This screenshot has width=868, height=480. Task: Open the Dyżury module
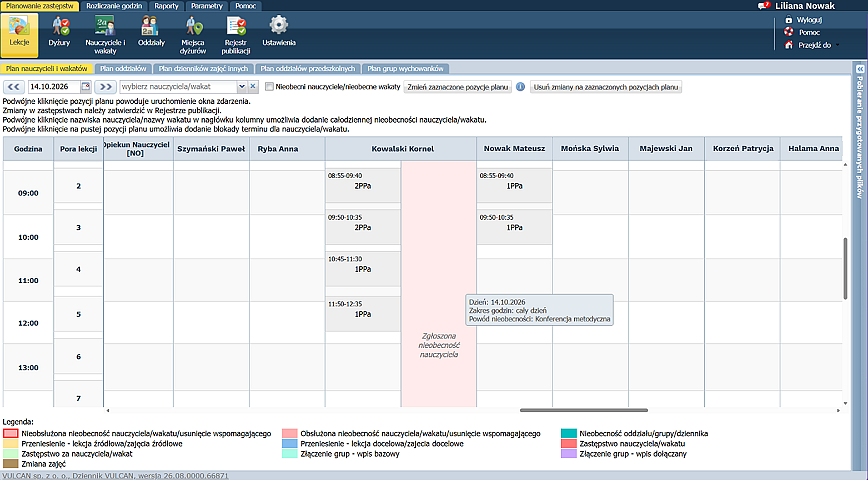coord(59,32)
